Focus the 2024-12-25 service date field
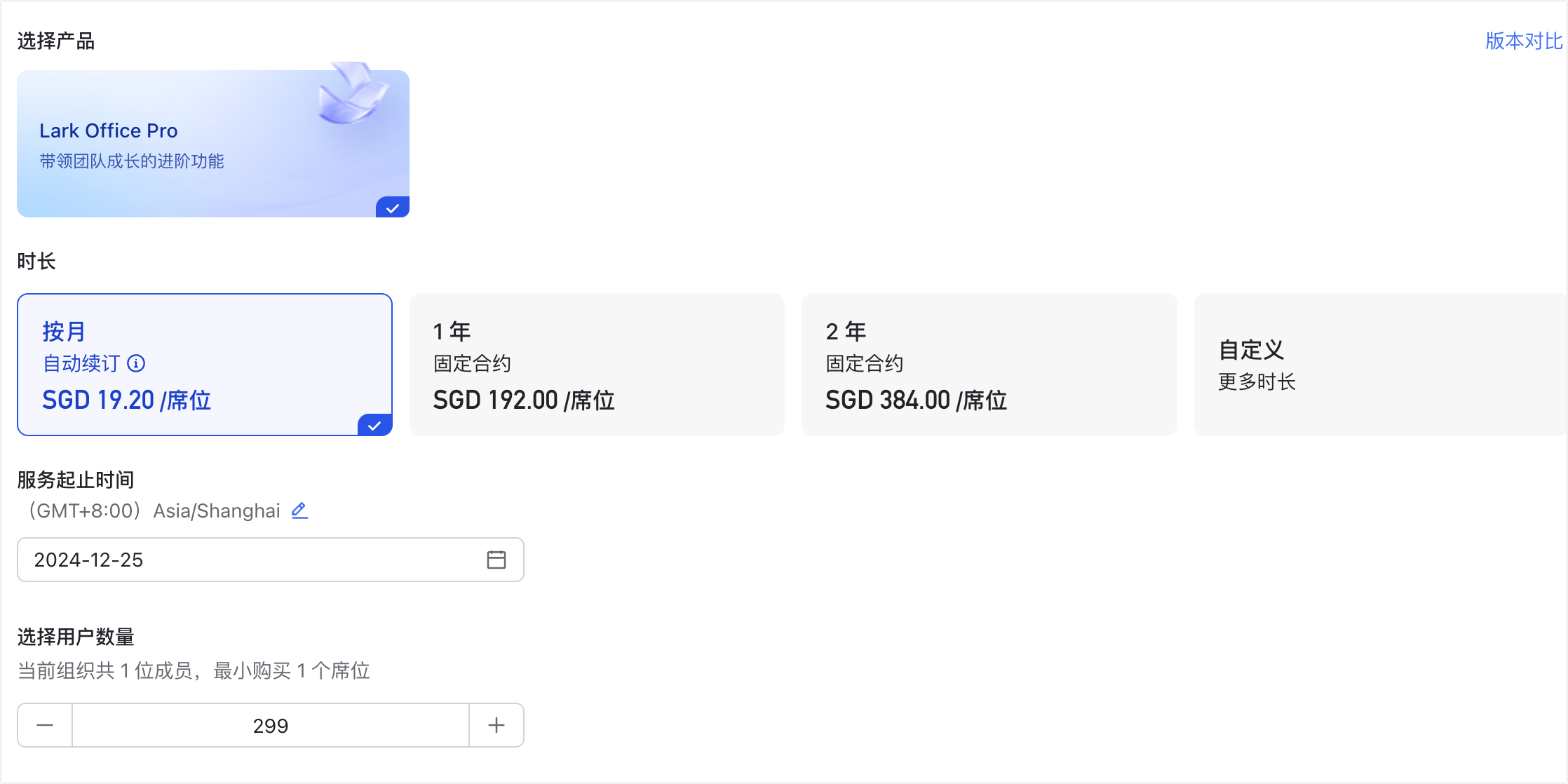Viewport: 1568px width, 784px height. [271, 560]
